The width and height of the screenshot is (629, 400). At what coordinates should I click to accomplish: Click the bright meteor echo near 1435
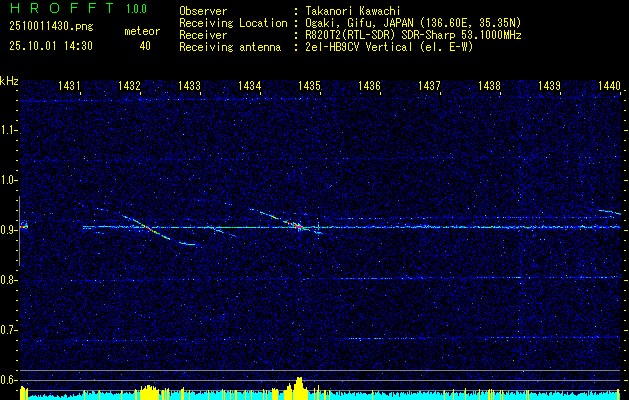coord(297,225)
